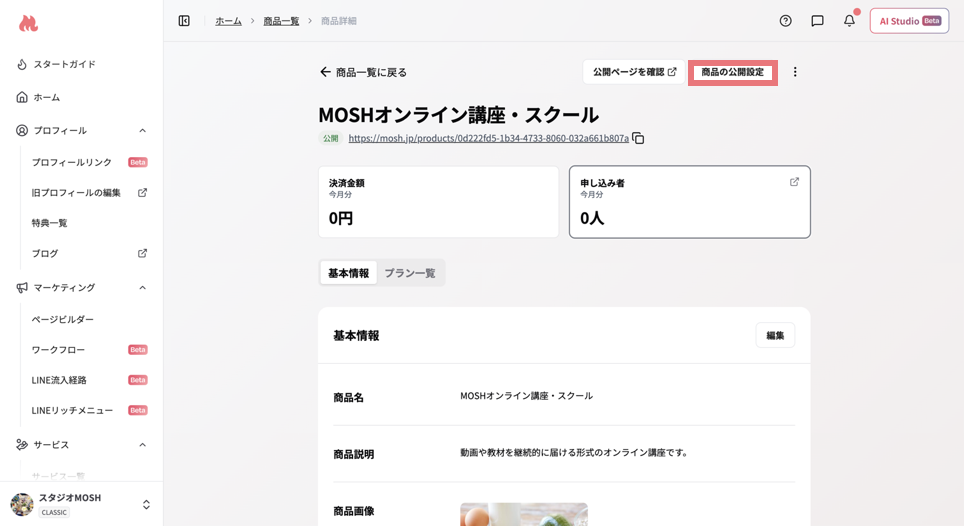Click the サービス icon in the sidebar

22,444
